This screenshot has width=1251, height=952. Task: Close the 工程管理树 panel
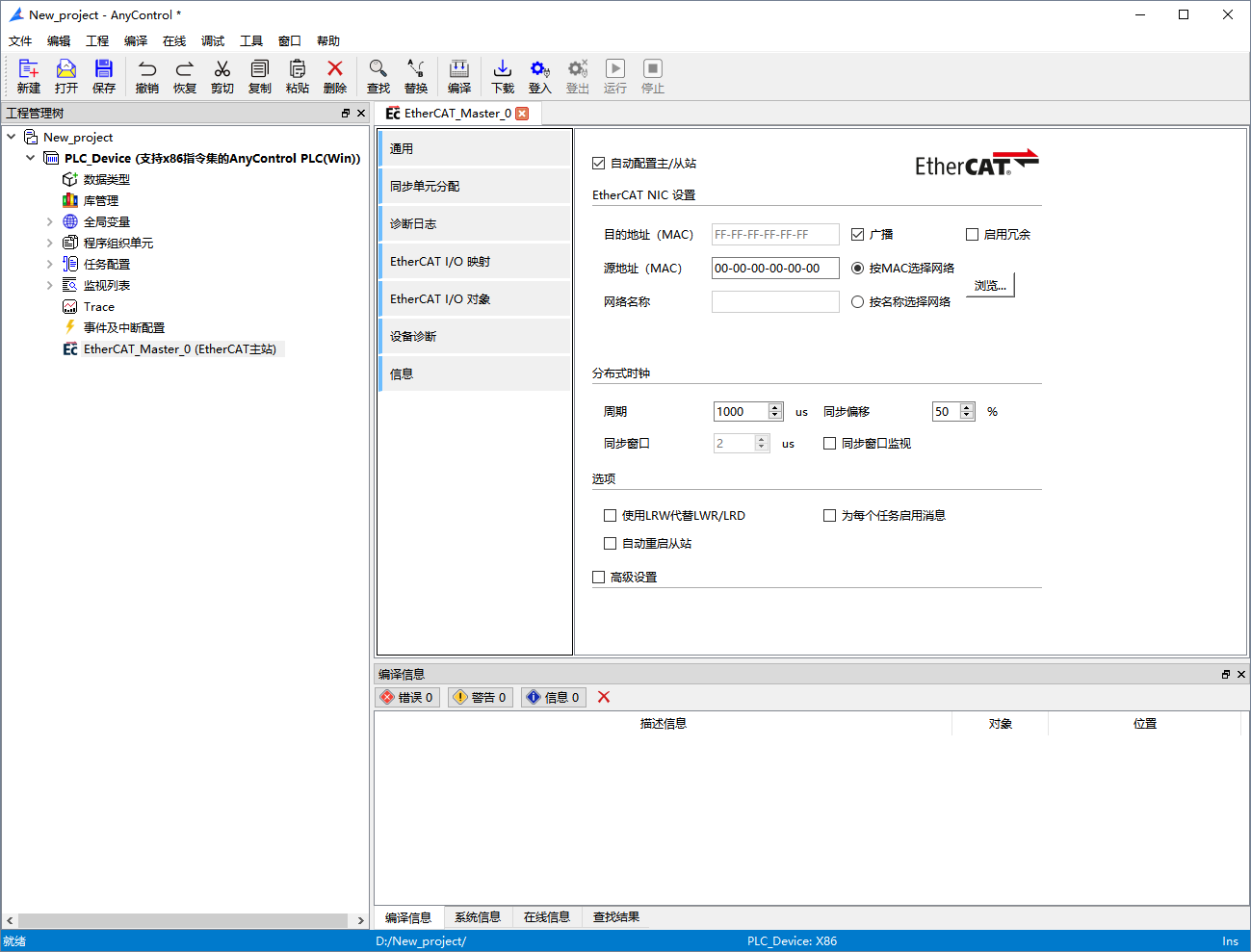361,114
